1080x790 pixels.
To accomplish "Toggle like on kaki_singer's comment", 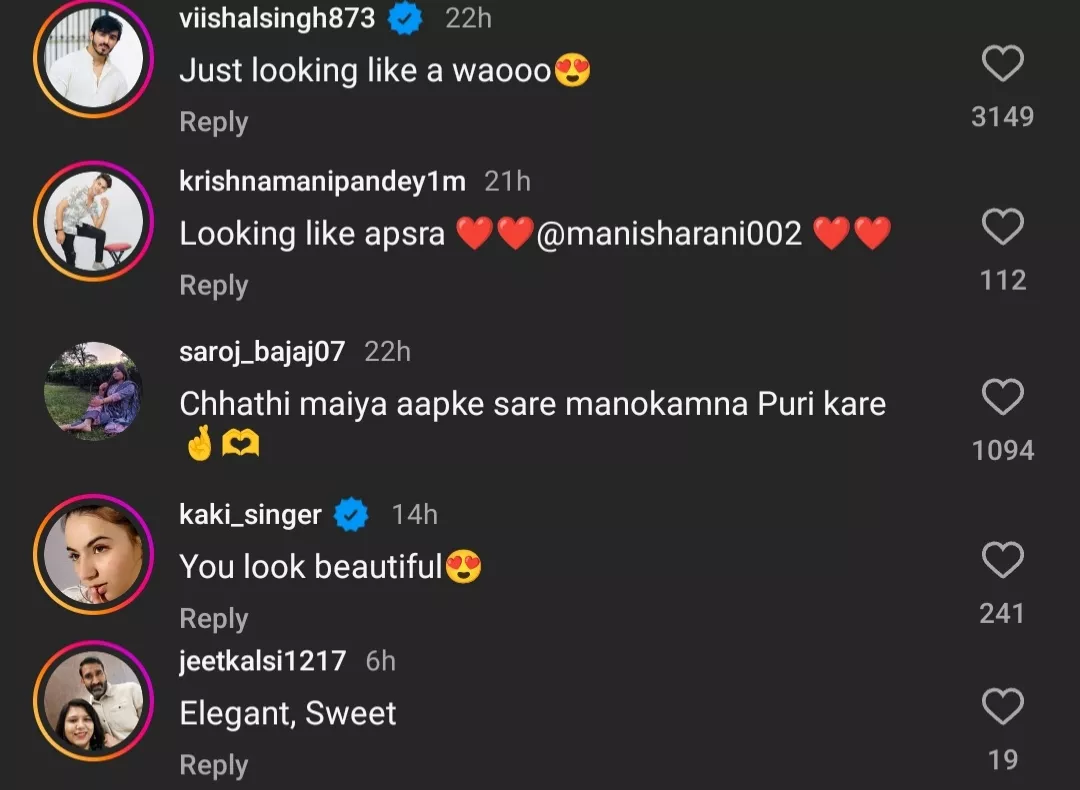I will [x=1003, y=560].
